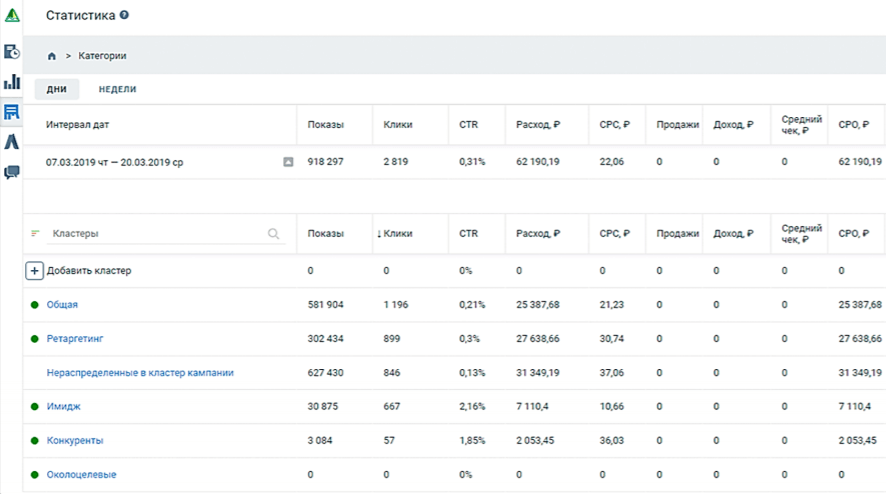Sort the clusters table by Клики
The height and width of the screenshot is (494, 886).
pyautogui.click(x=398, y=234)
